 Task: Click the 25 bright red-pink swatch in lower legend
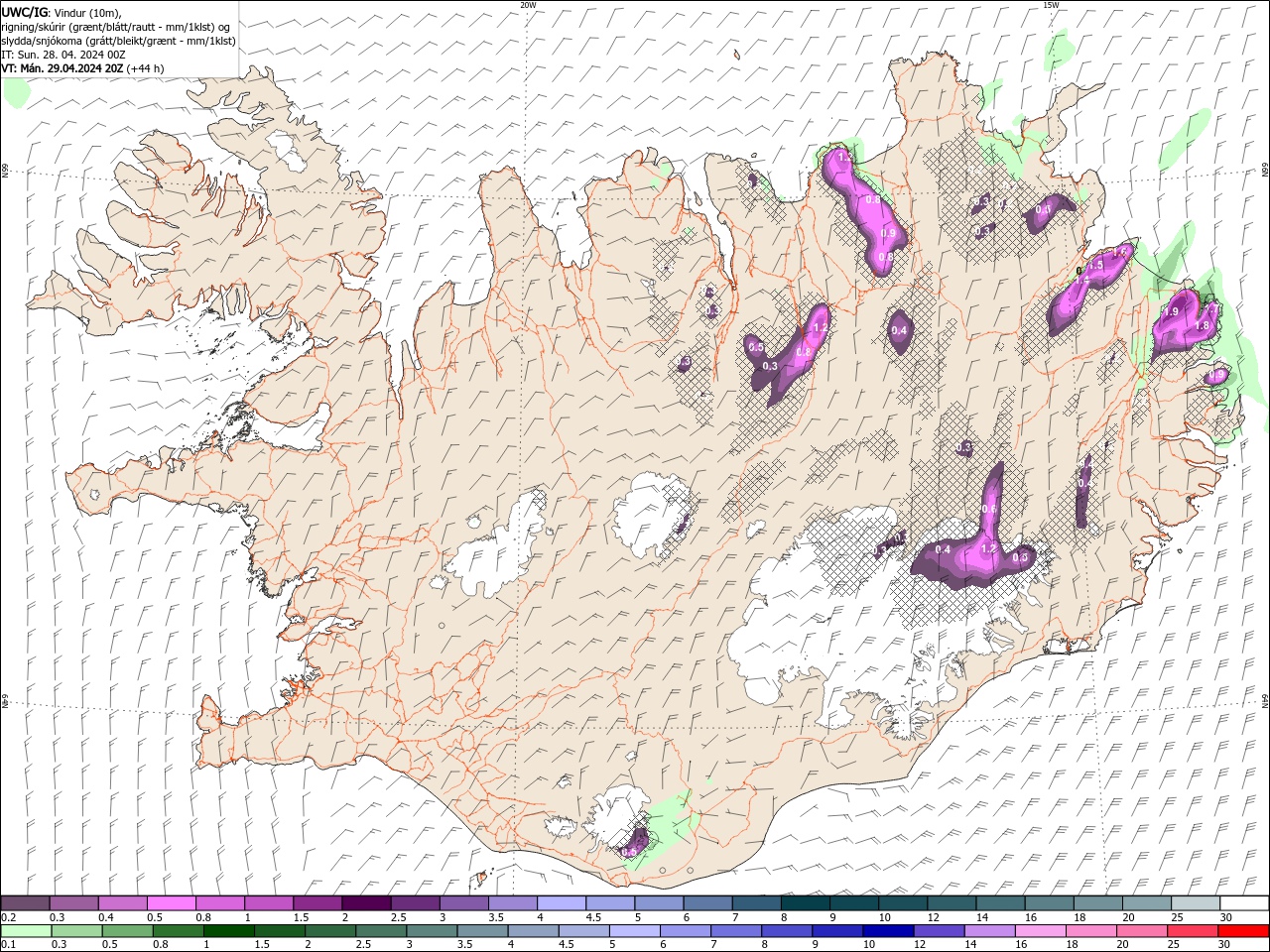click(1193, 931)
